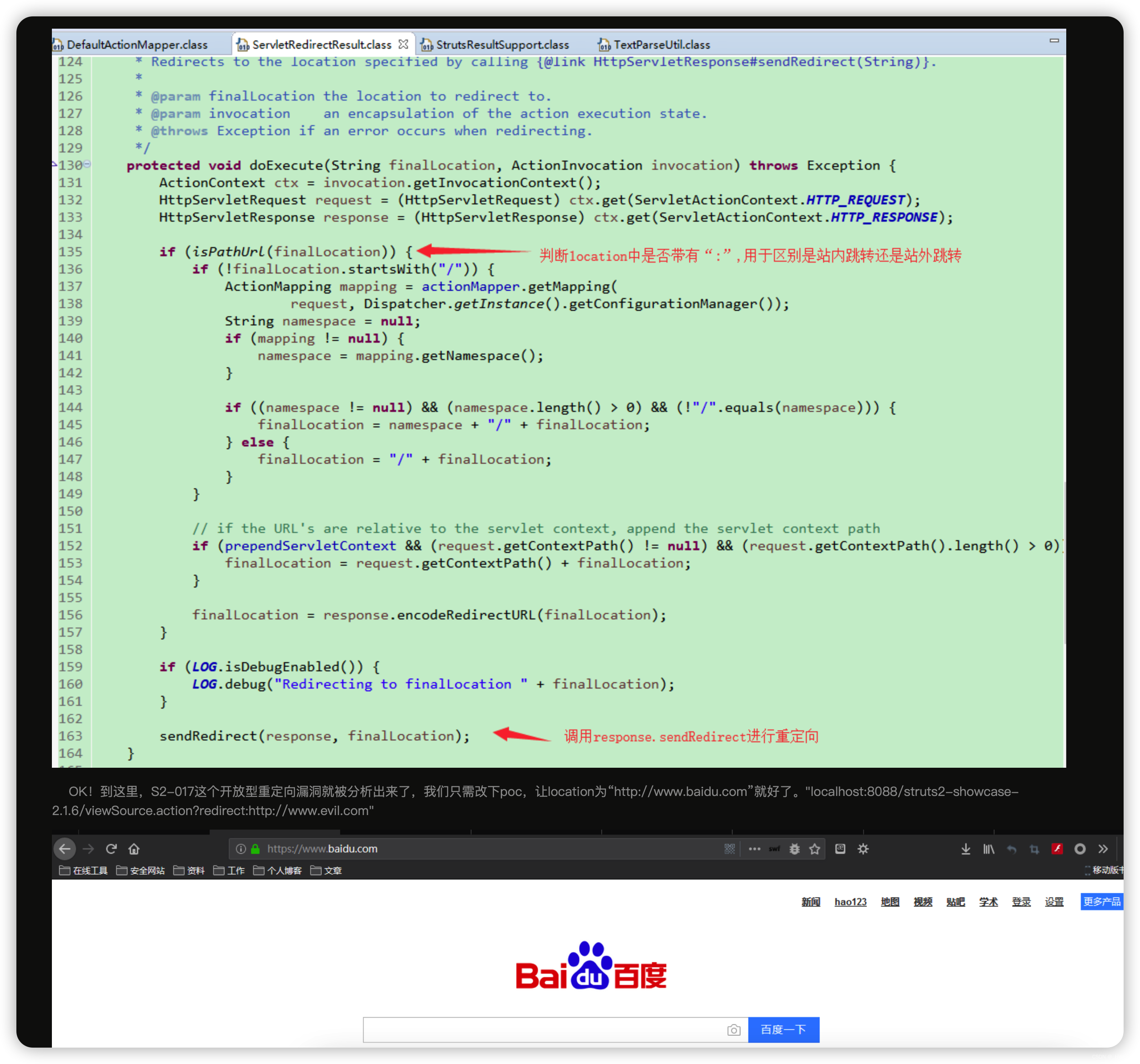Click the 学术 link on Baidu

point(988,902)
